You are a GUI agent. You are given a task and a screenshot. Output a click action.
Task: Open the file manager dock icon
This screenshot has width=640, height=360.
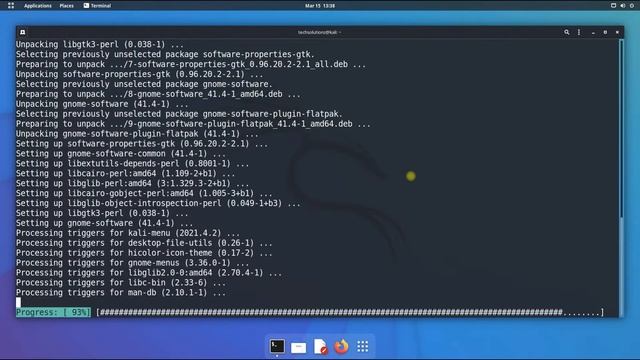tap(298, 347)
